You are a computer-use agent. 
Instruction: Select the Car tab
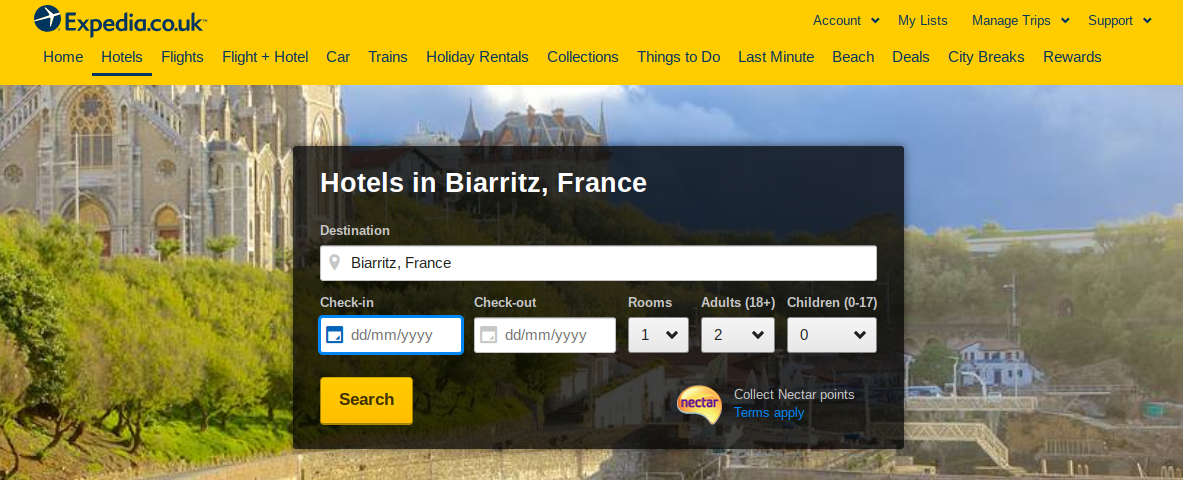coord(338,57)
